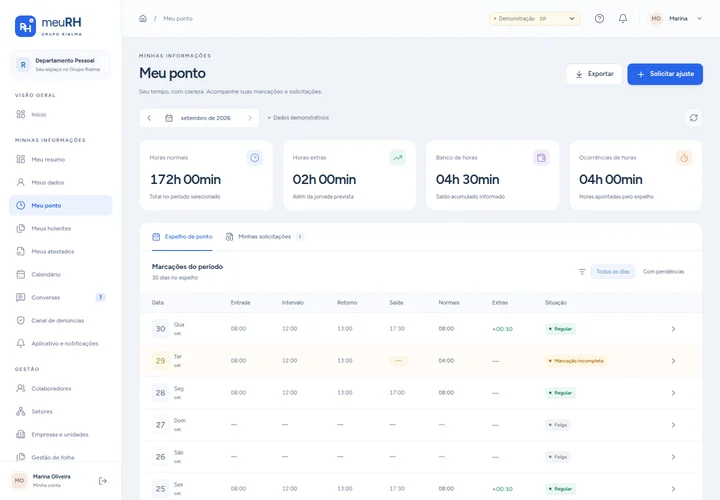Click the clock icon on Horas normais card
Screen dimensions: 720x500
(254, 158)
